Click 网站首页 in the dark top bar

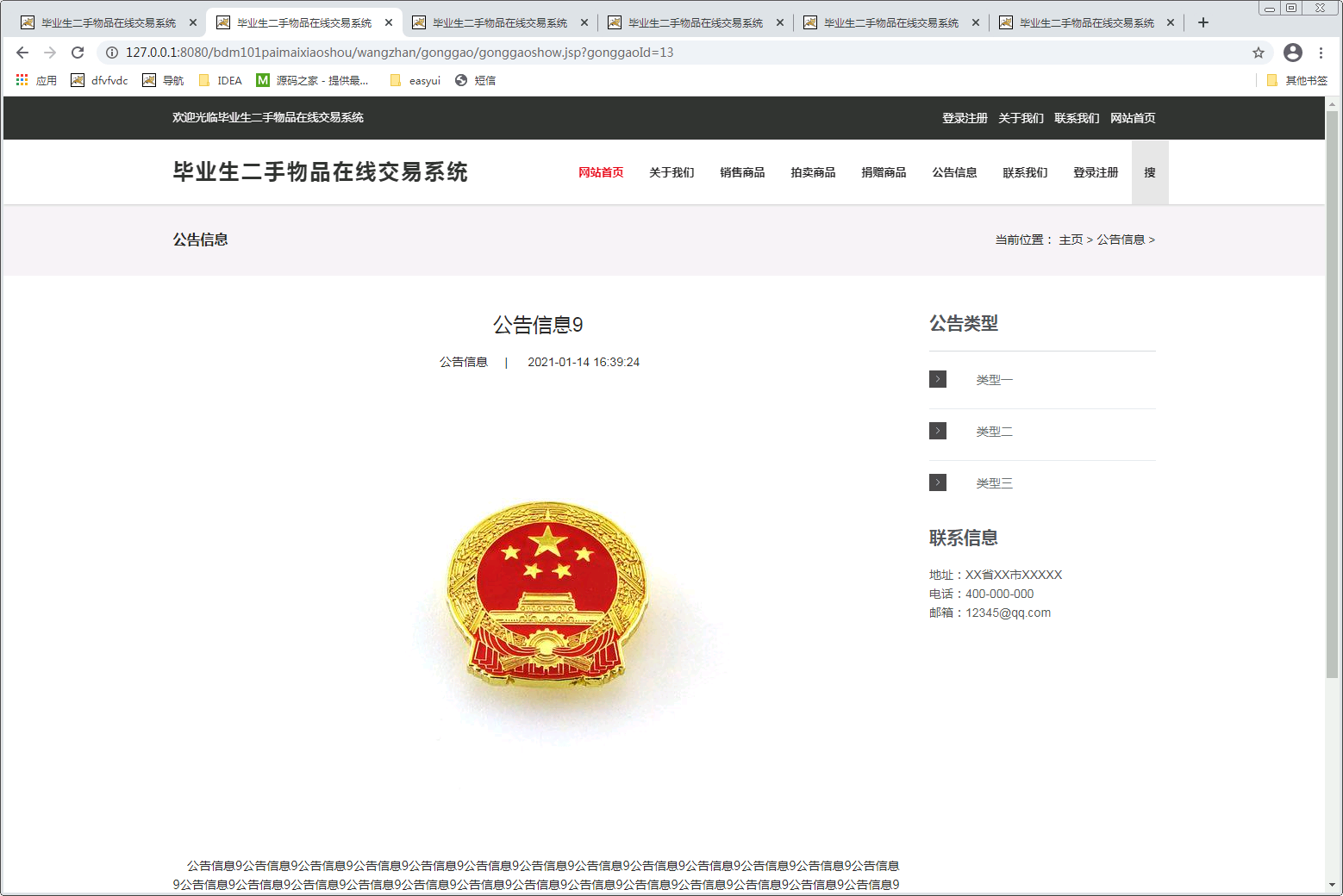coord(1133,118)
